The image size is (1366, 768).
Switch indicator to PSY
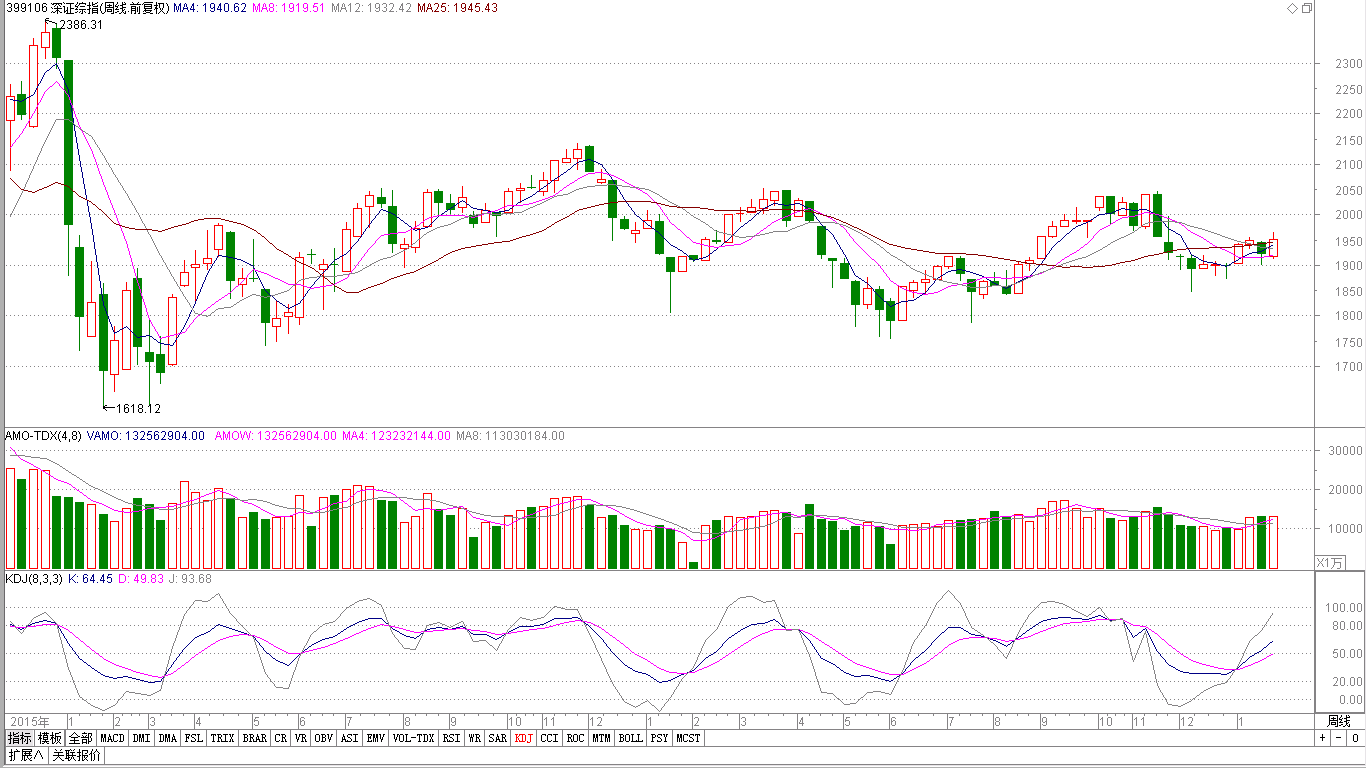(x=661, y=738)
